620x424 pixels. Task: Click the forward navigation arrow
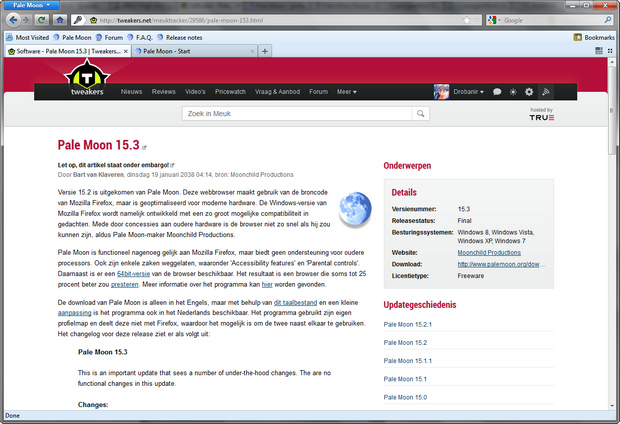(x=26, y=20)
